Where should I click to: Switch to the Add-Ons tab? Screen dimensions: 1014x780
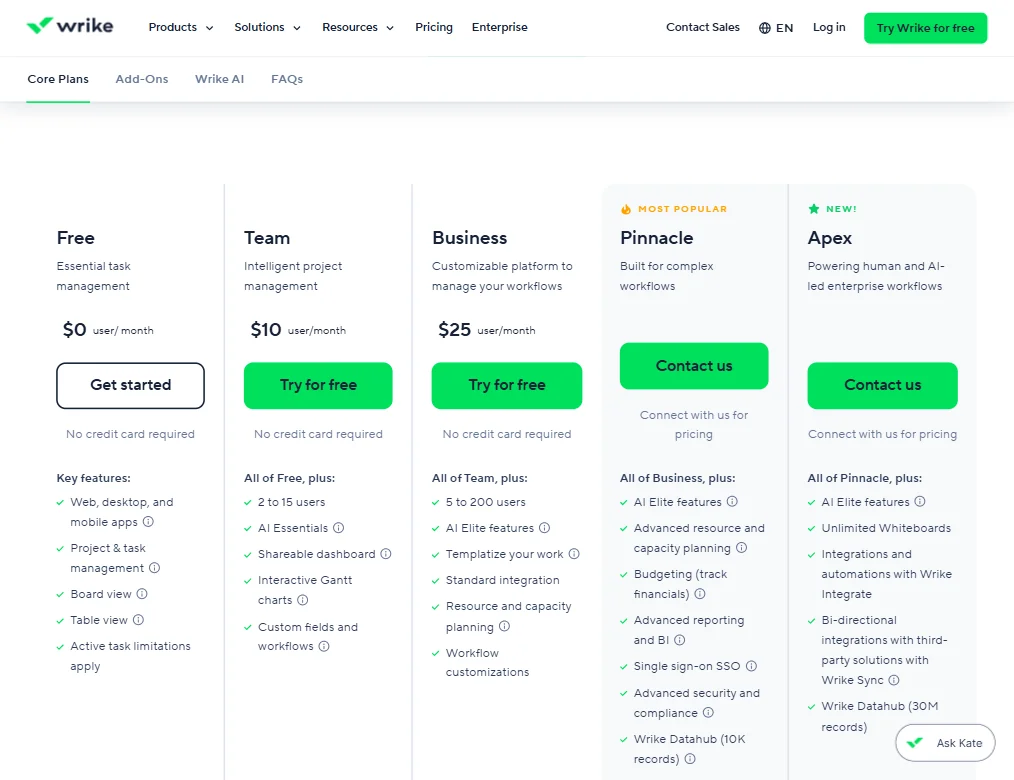[142, 79]
